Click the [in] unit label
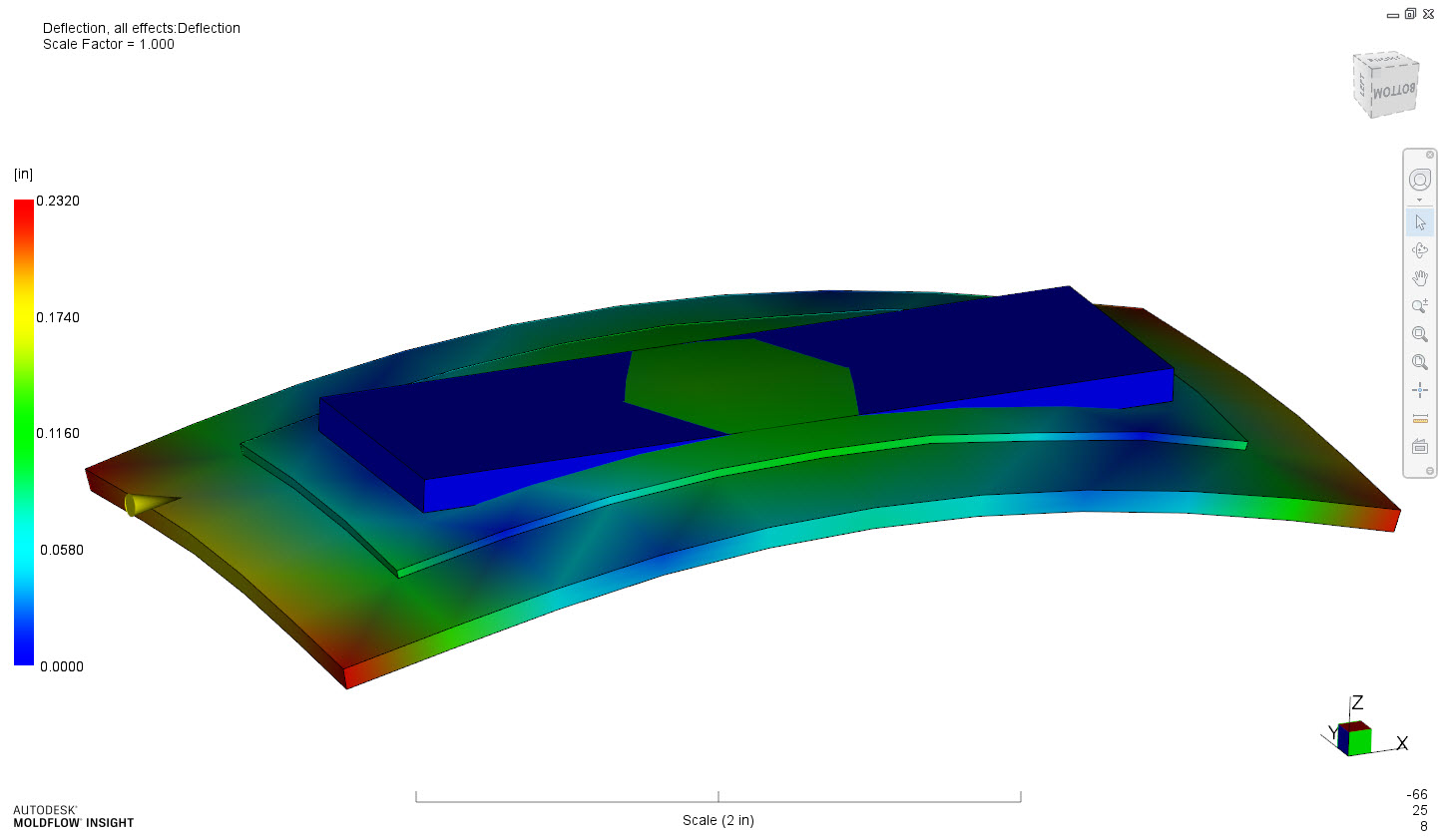1438x840 pixels. point(23,174)
